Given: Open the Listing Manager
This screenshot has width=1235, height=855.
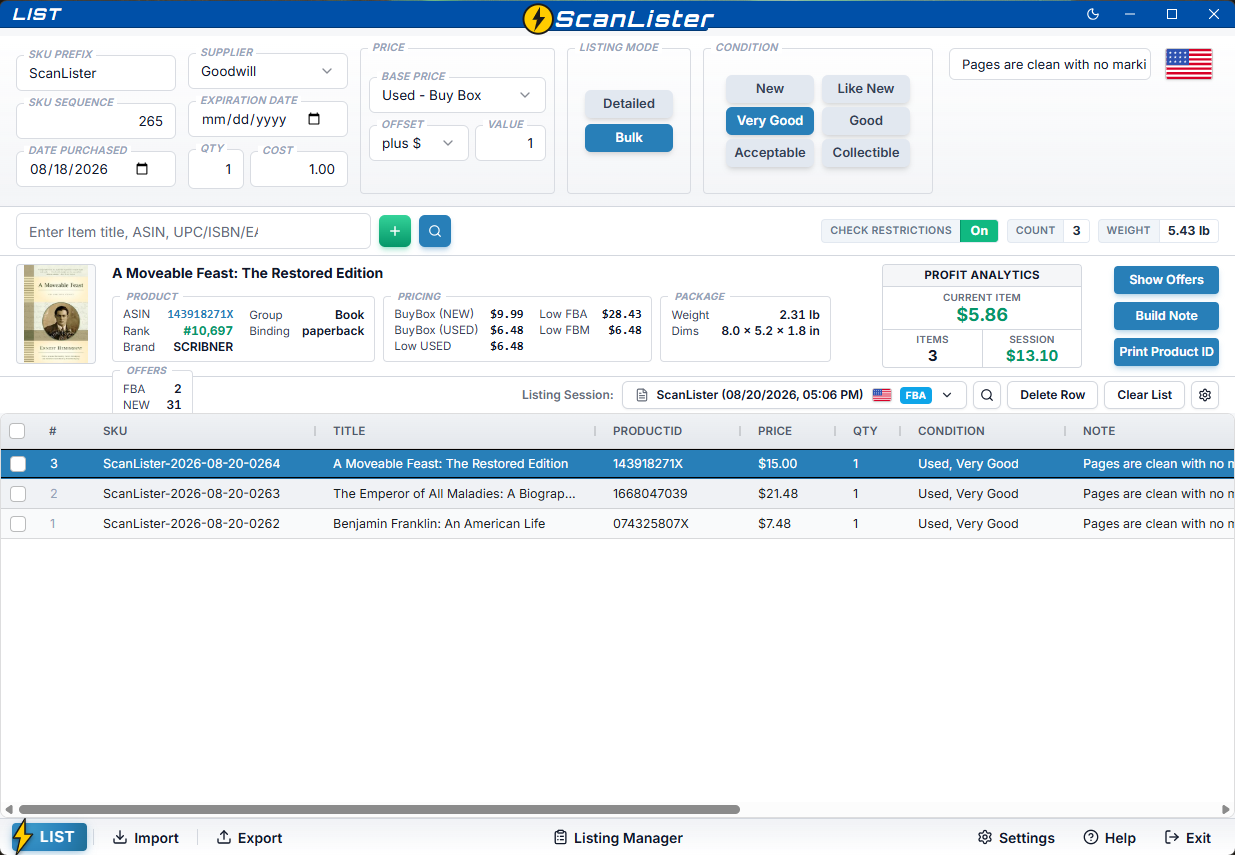Looking at the screenshot, I should pyautogui.click(x=618, y=838).
